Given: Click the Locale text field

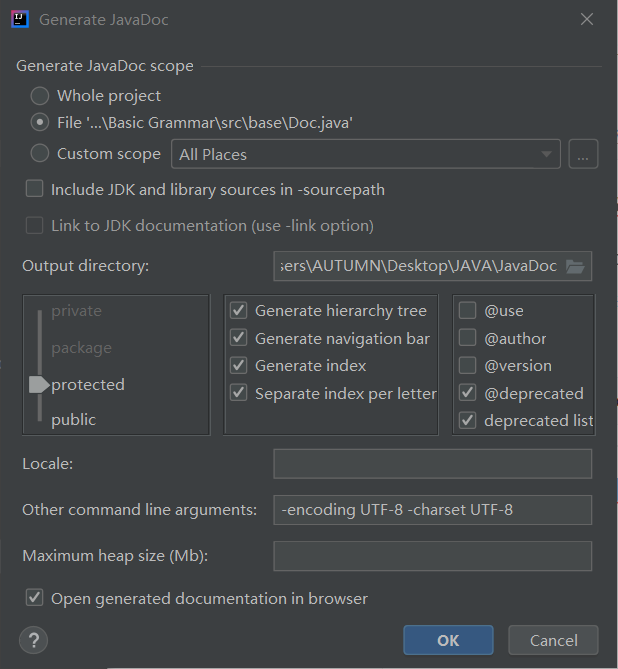Looking at the screenshot, I should point(432,464).
